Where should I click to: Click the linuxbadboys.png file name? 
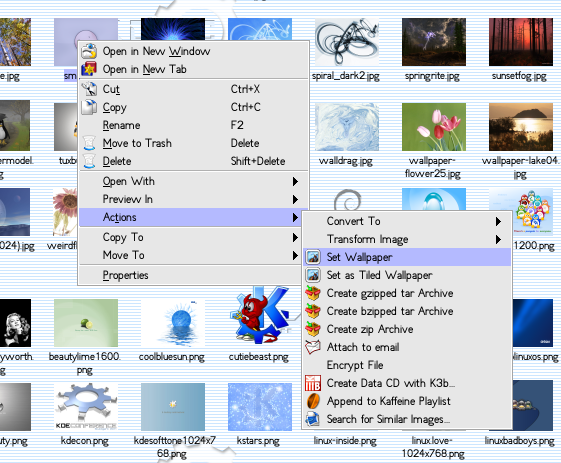click(x=519, y=441)
